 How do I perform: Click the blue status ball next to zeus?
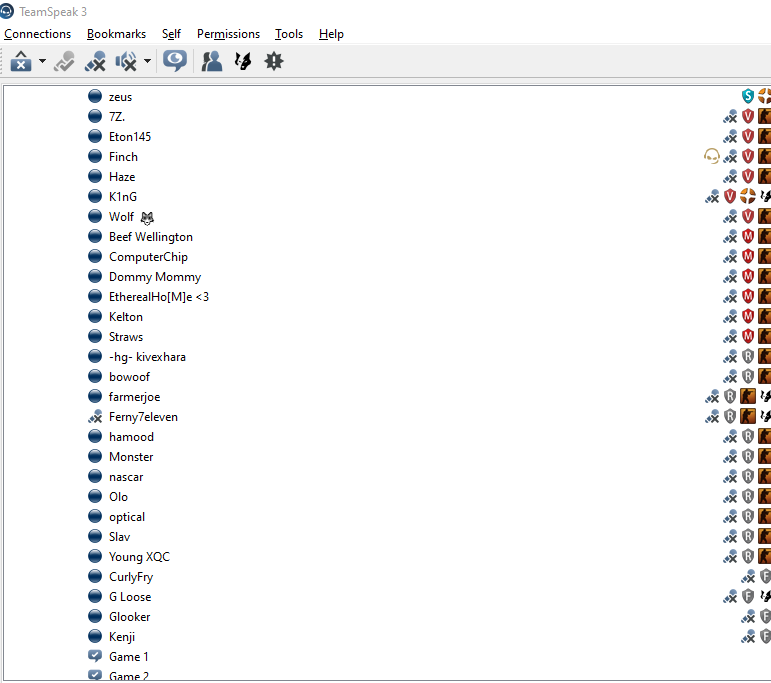click(x=95, y=96)
